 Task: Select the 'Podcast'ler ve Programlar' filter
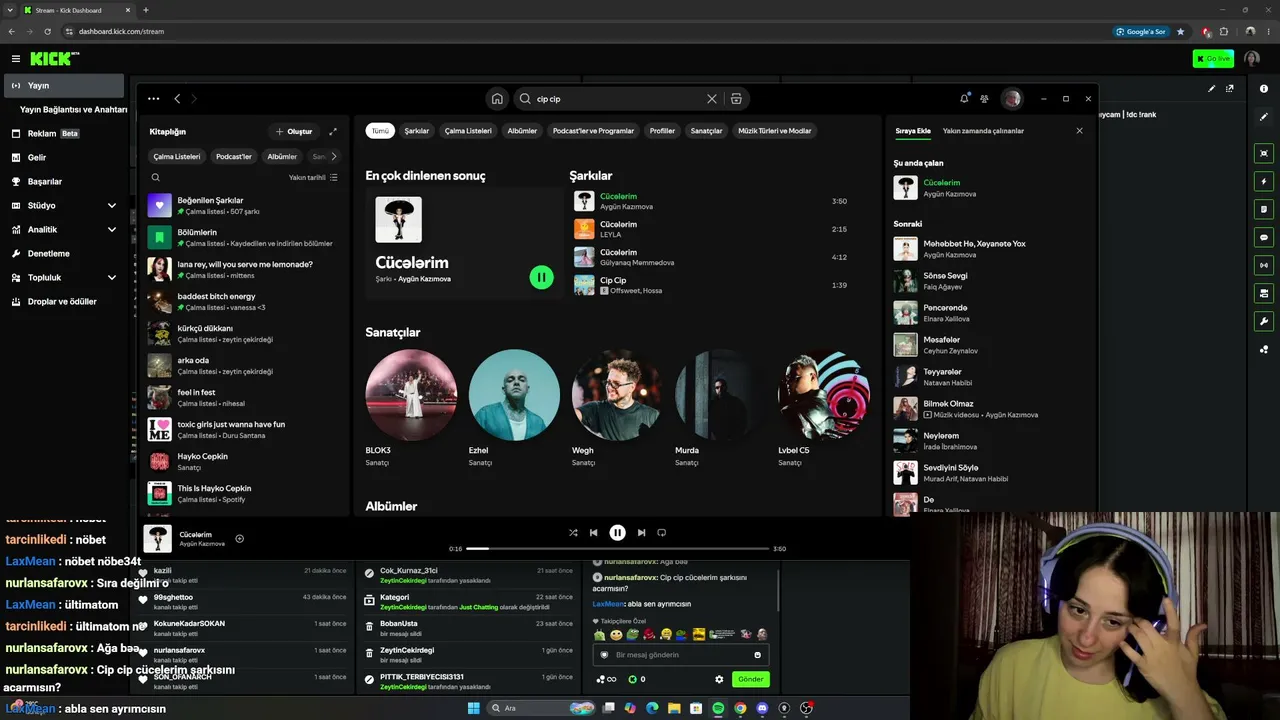click(x=593, y=131)
